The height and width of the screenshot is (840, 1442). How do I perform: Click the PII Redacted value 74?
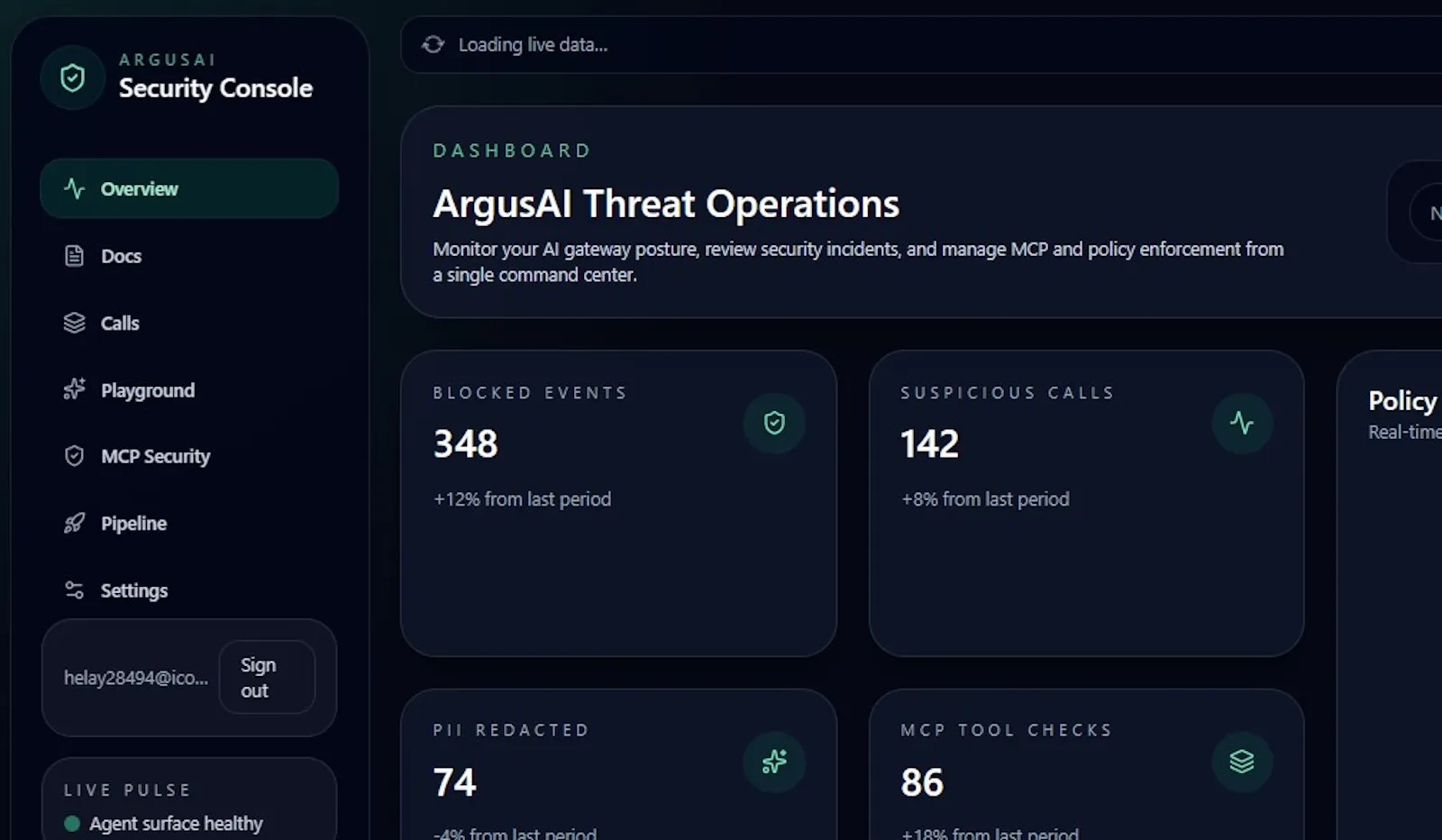point(454,782)
